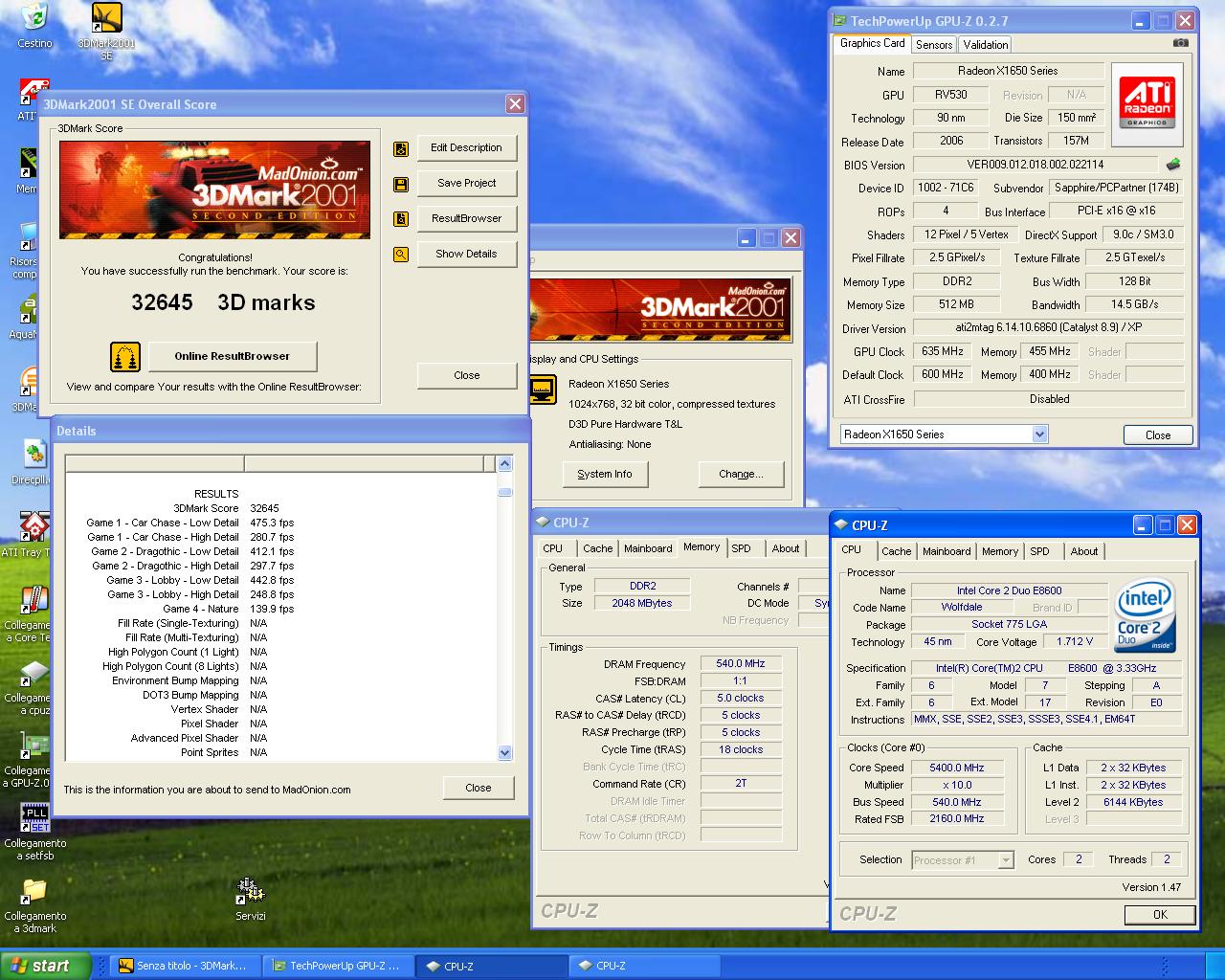1225x980 pixels.
Task: Click the display adapter icon in 3DMark settings
Action: [x=544, y=390]
